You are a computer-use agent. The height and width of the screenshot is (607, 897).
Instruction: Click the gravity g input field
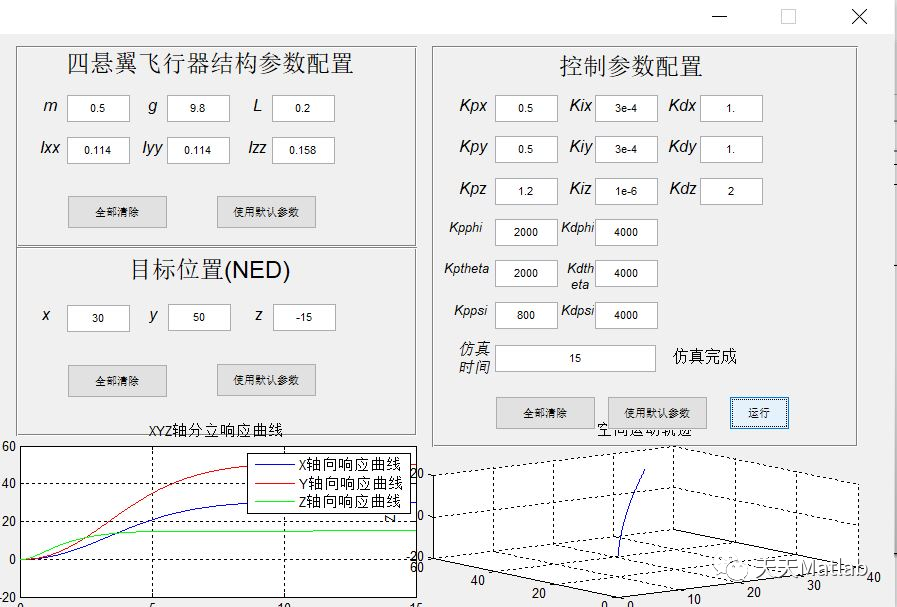coord(198,108)
